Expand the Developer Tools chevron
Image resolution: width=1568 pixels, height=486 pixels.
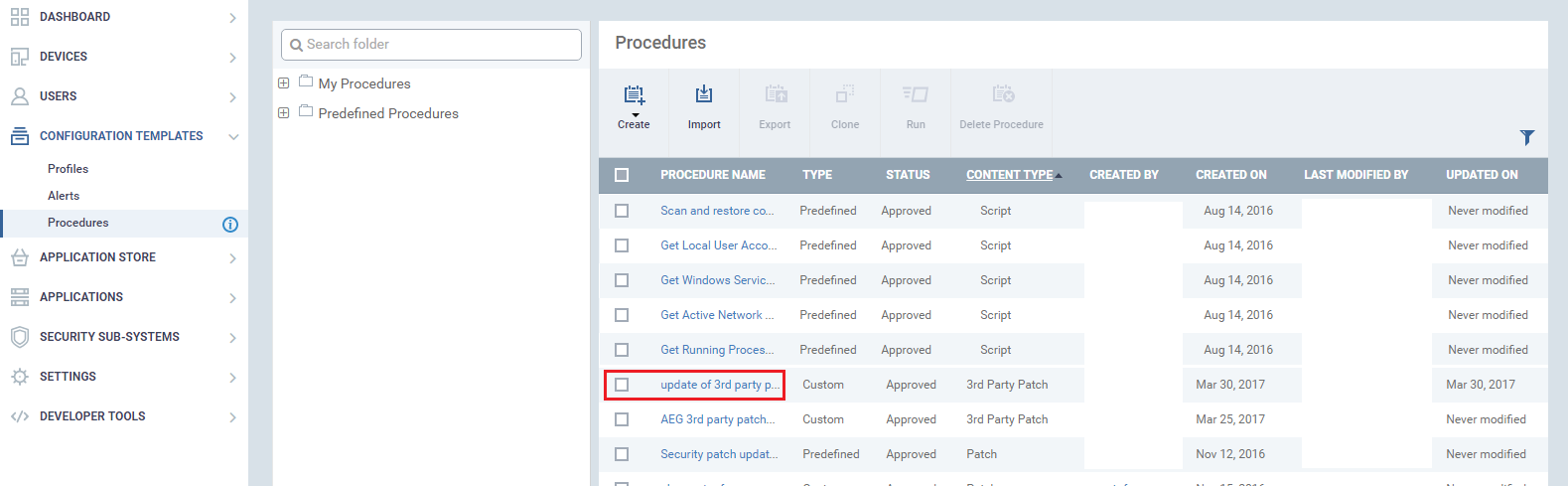click(232, 417)
